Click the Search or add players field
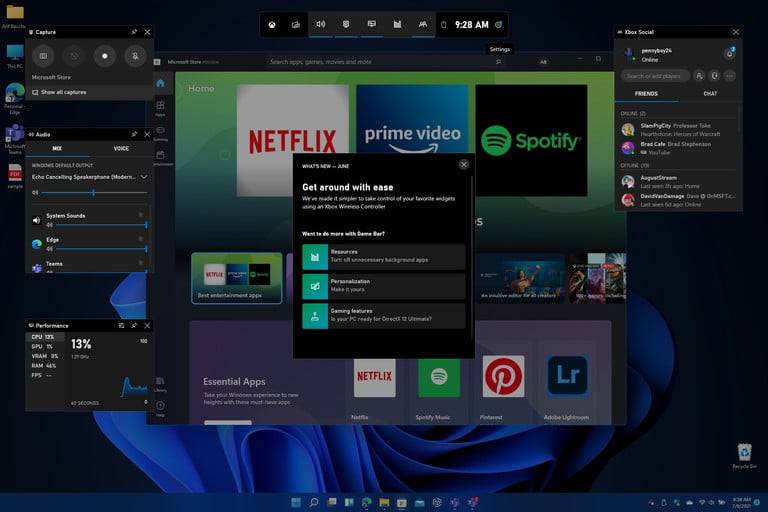768x512 pixels. (x=654, y=76)
